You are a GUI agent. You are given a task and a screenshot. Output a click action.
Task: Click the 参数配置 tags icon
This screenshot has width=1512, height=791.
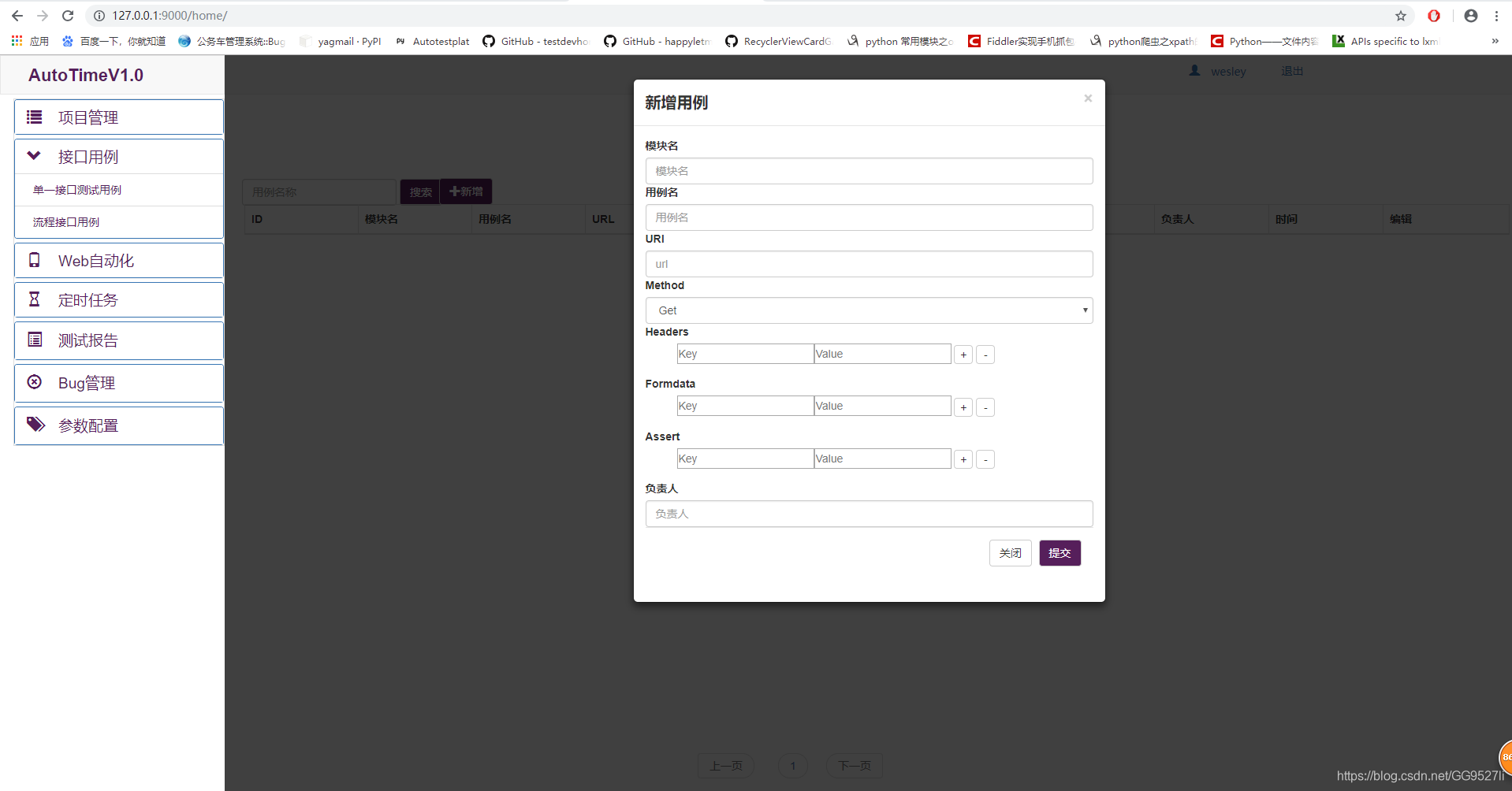(x=35, y=425)
